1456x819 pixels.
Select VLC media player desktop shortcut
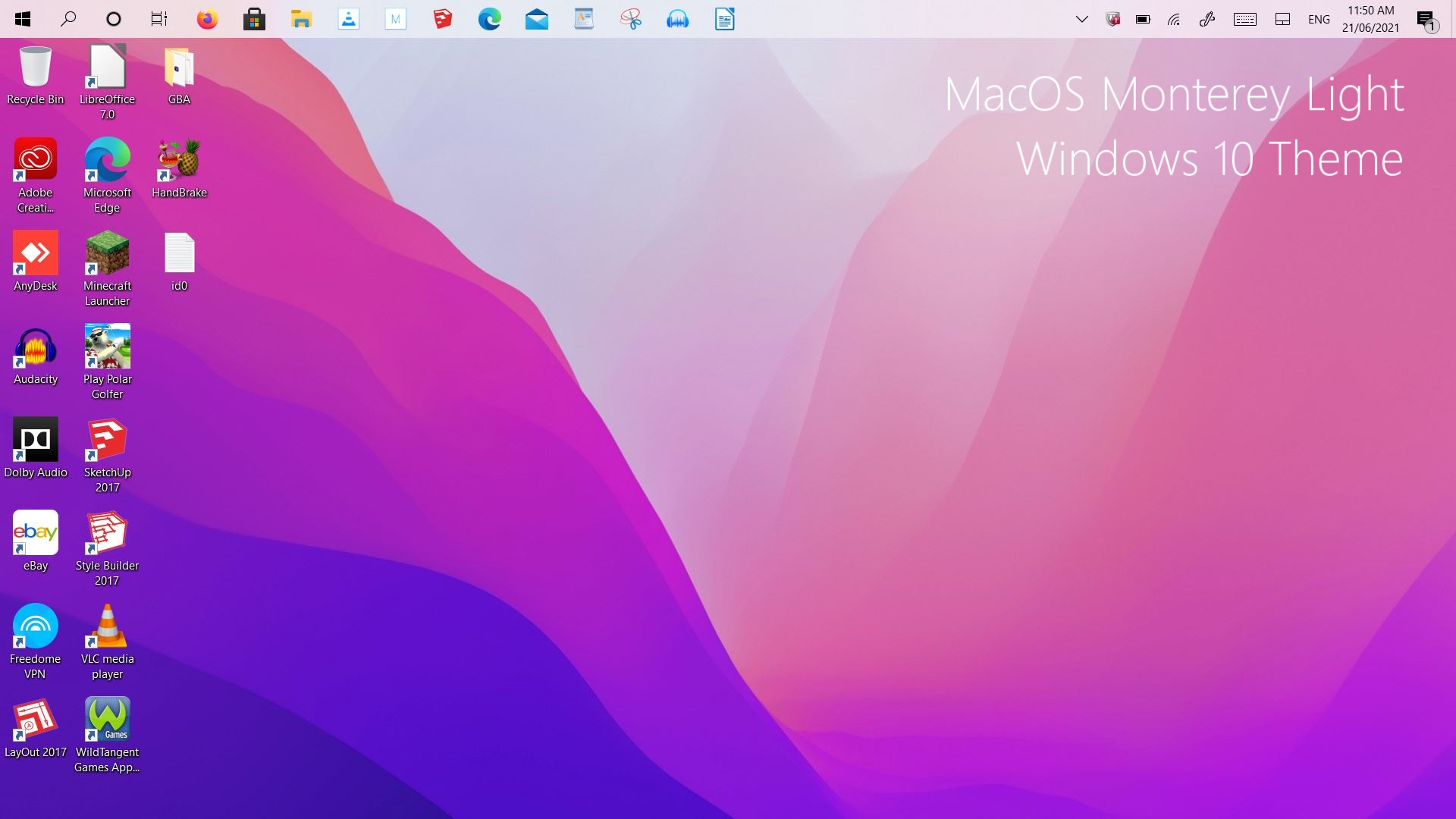107,642
